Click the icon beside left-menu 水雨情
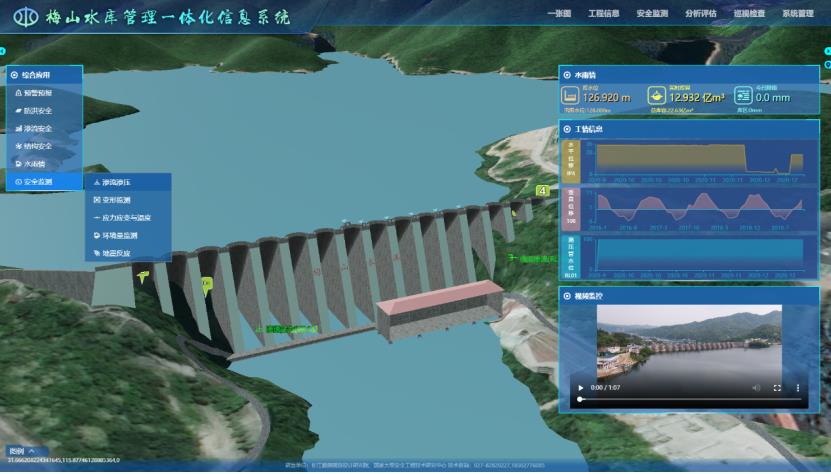Screen dimensions: 831x474 [x=19, y=164]
